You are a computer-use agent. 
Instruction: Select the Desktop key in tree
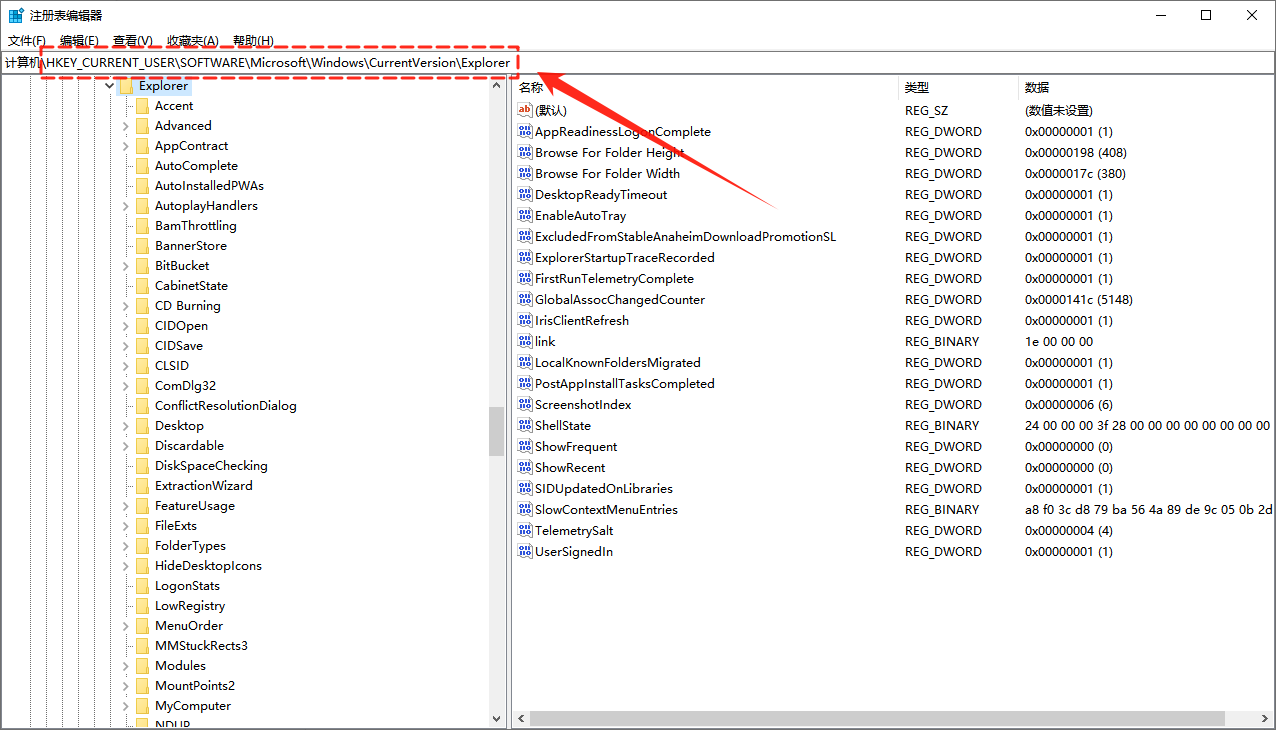pyautogui.click(x=179, y=426)
